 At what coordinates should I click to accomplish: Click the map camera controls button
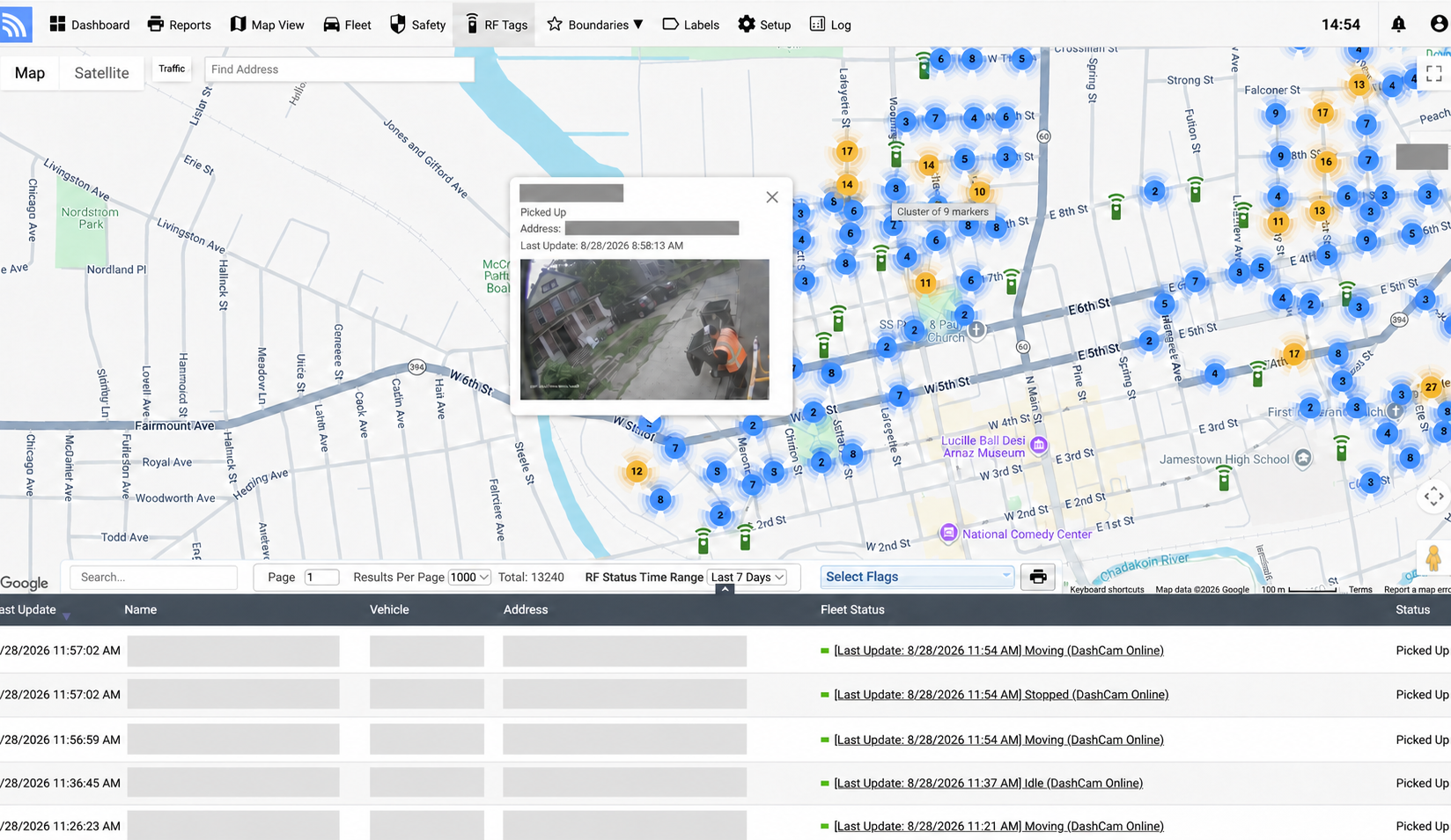1433,497
